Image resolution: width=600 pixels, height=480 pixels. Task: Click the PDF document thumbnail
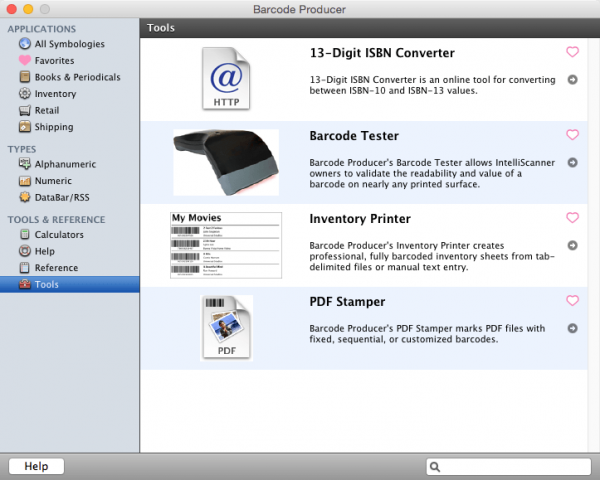[x=226, y=328]
